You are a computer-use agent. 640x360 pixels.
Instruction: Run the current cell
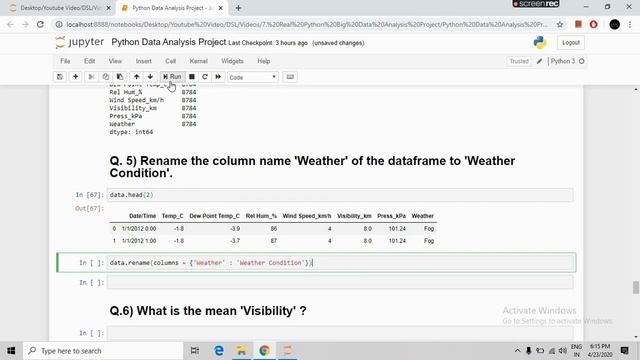click(172, 77)
